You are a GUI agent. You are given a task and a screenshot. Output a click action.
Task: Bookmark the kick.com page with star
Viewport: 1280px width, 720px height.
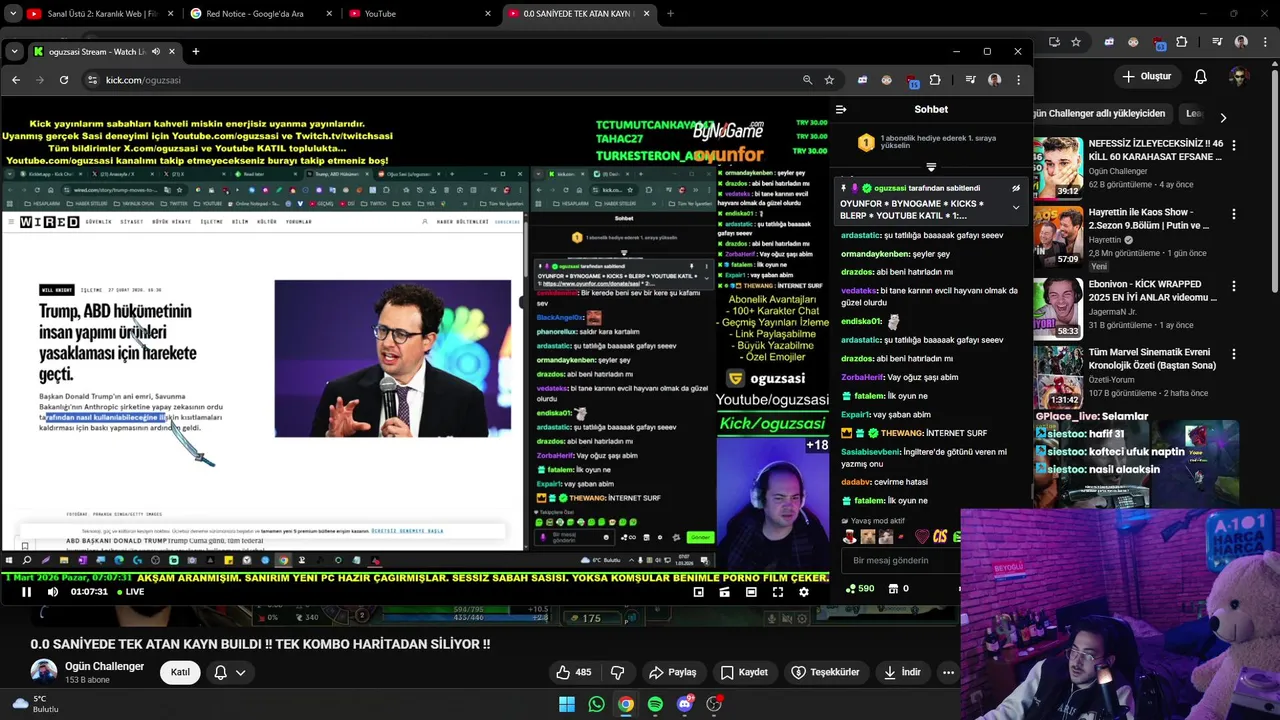pos(829,80)
